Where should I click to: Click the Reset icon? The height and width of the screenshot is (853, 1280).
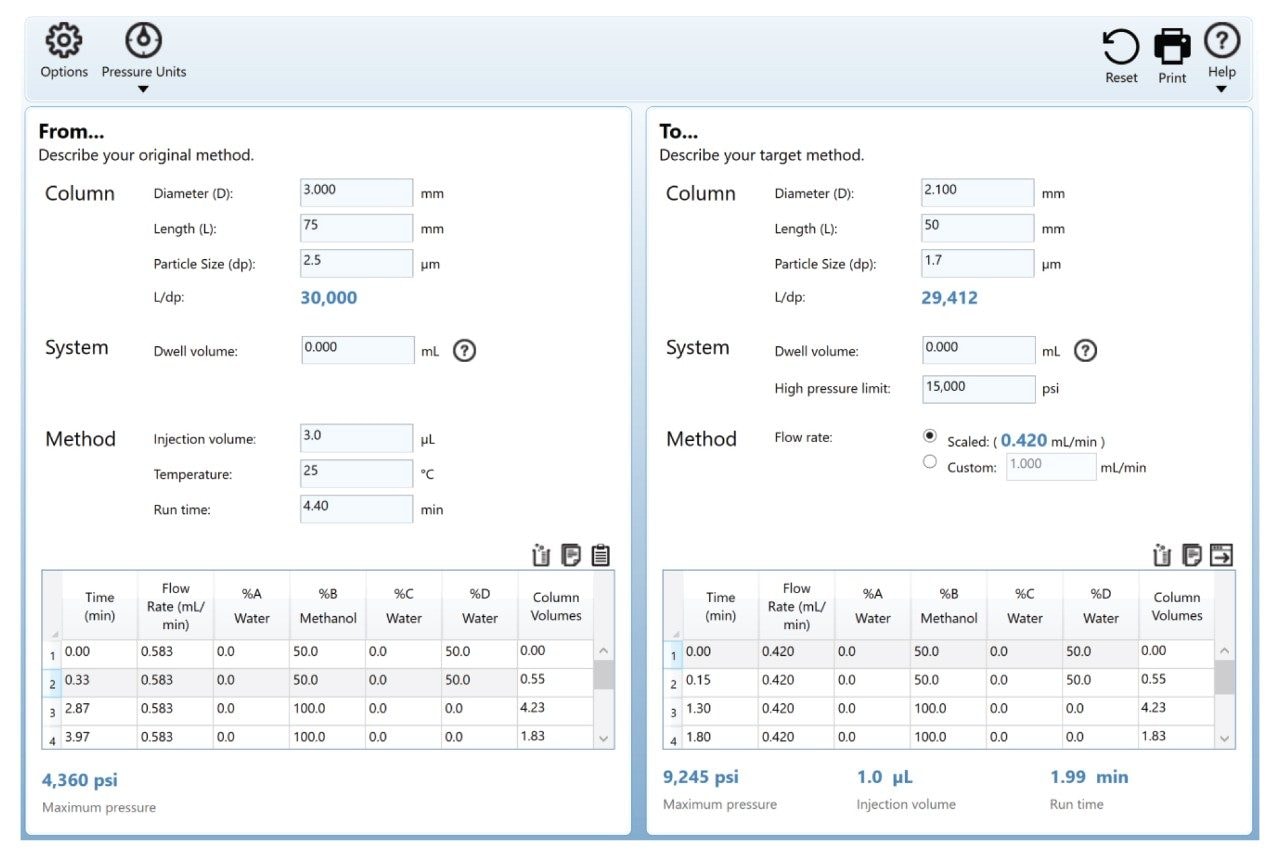pyautogui.click(x=1121, y=46)
